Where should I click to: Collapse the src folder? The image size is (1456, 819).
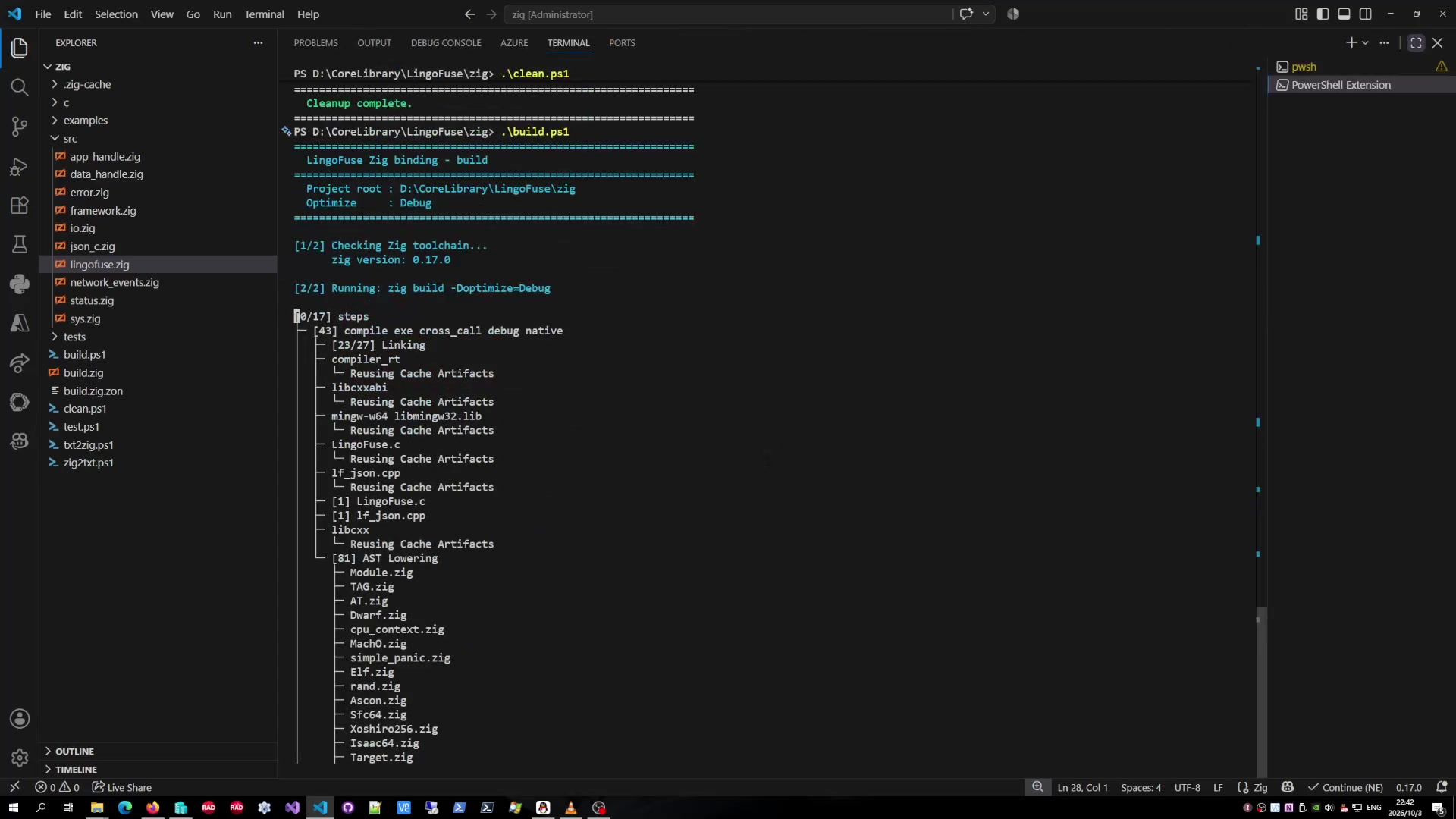click(x=70, y=139)
